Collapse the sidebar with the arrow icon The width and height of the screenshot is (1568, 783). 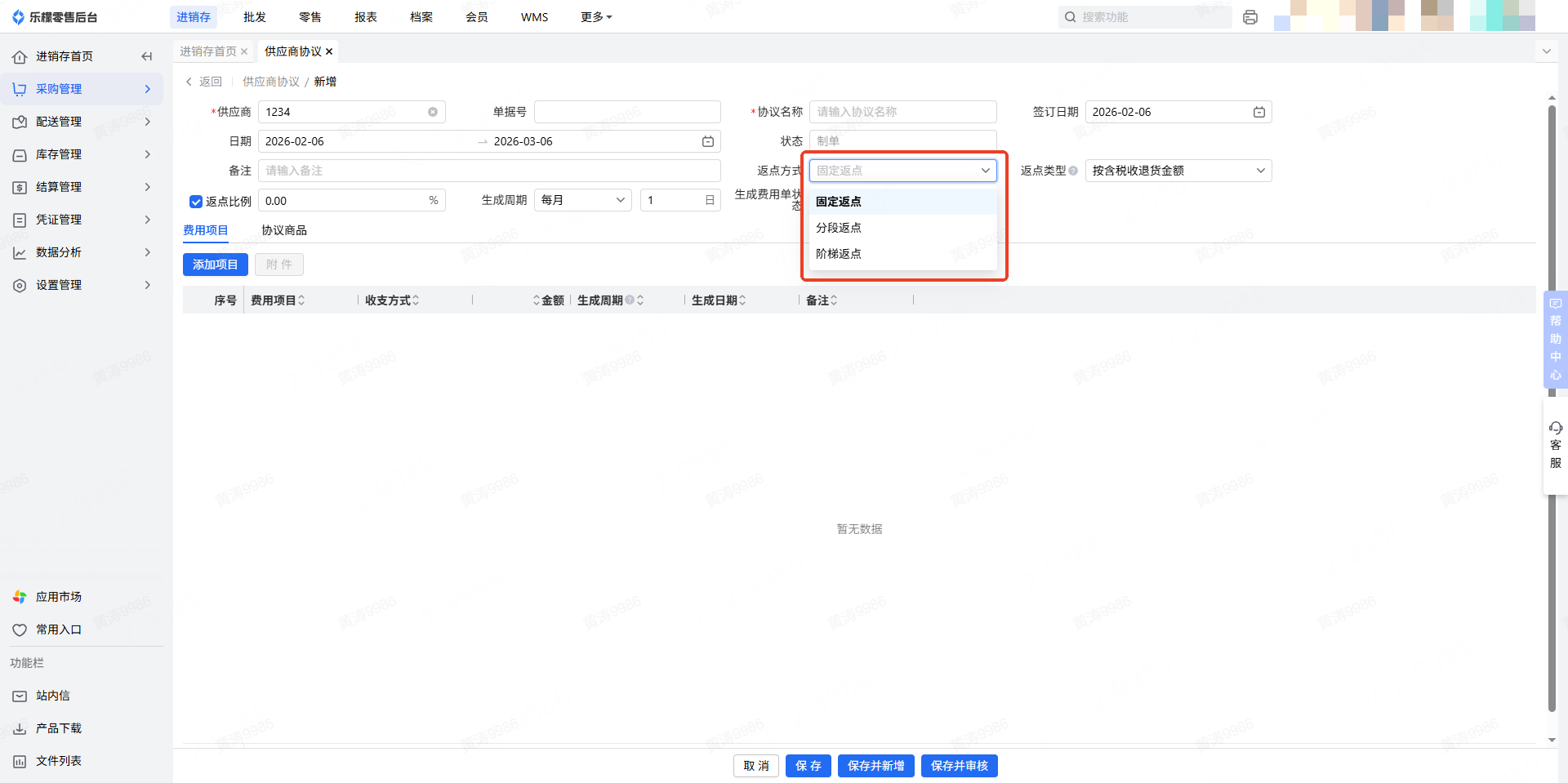147,56
